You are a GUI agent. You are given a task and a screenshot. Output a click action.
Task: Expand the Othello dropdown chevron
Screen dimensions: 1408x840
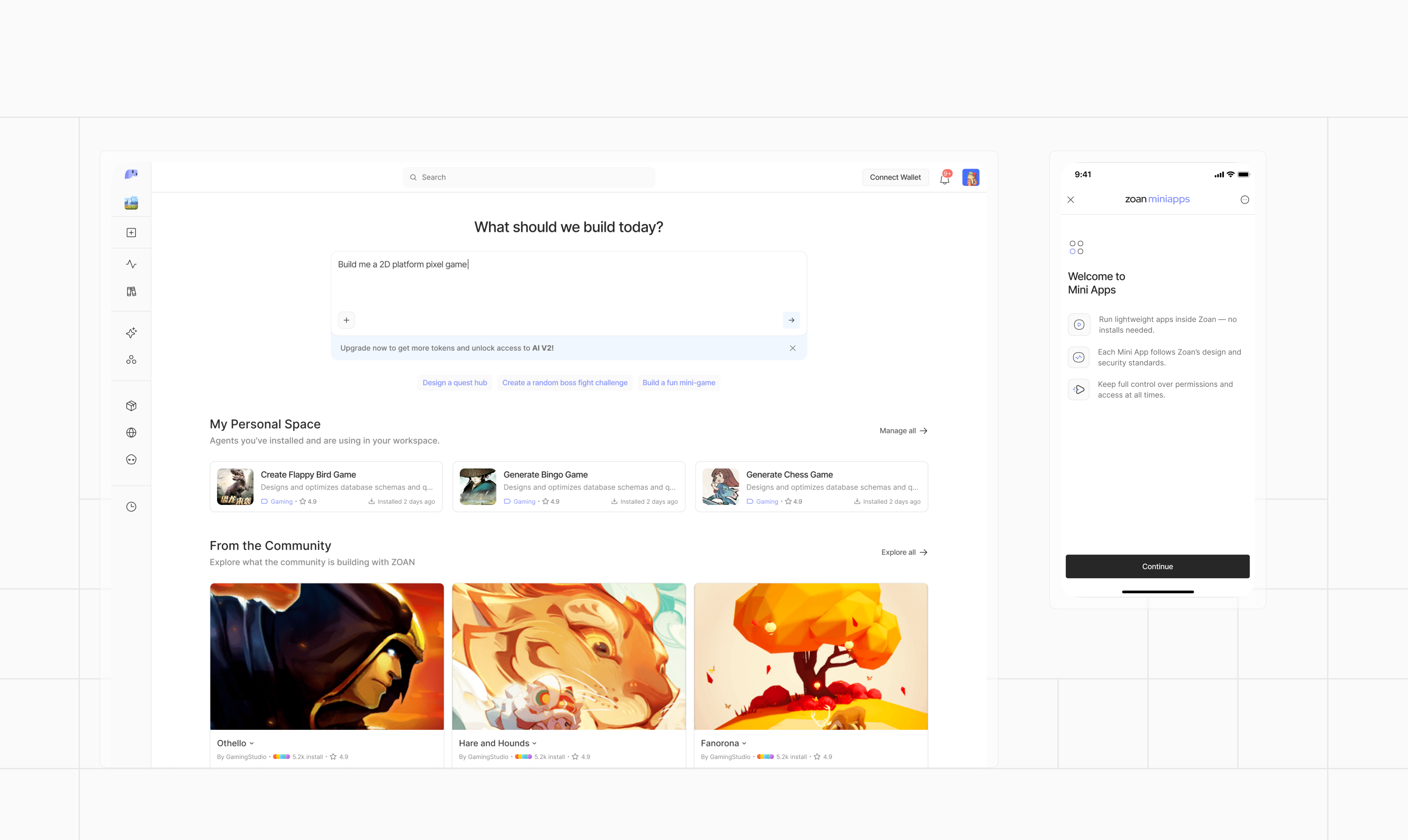(x=252, y=744)
